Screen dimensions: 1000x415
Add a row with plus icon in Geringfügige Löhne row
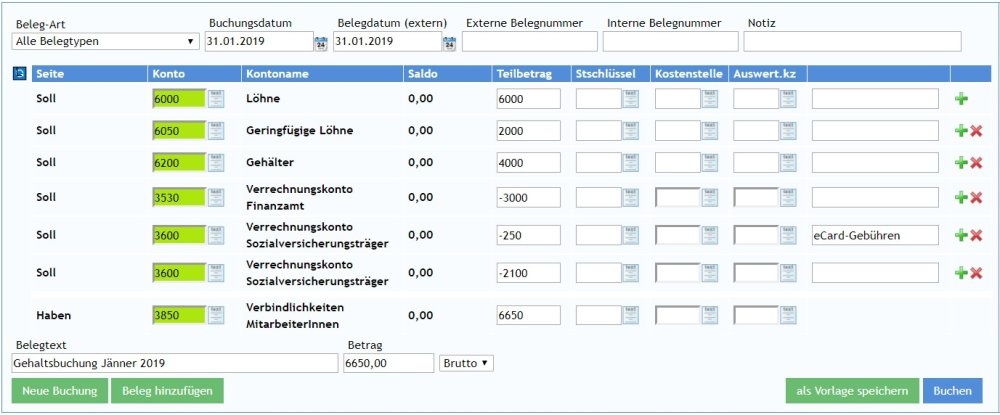tap(961, 131)
